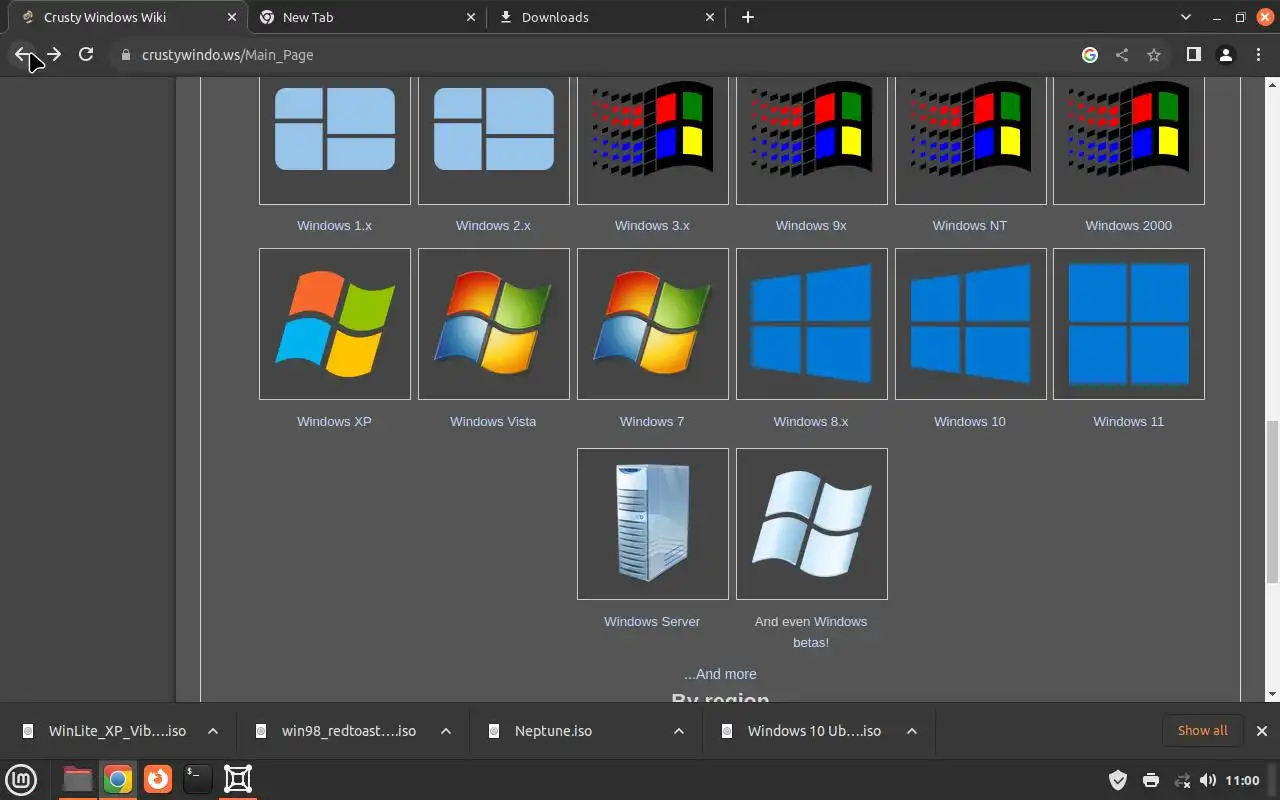Open the Windows 8.x logo thumbnail
Screen dimensions: 1280x800
pos(812,324)
